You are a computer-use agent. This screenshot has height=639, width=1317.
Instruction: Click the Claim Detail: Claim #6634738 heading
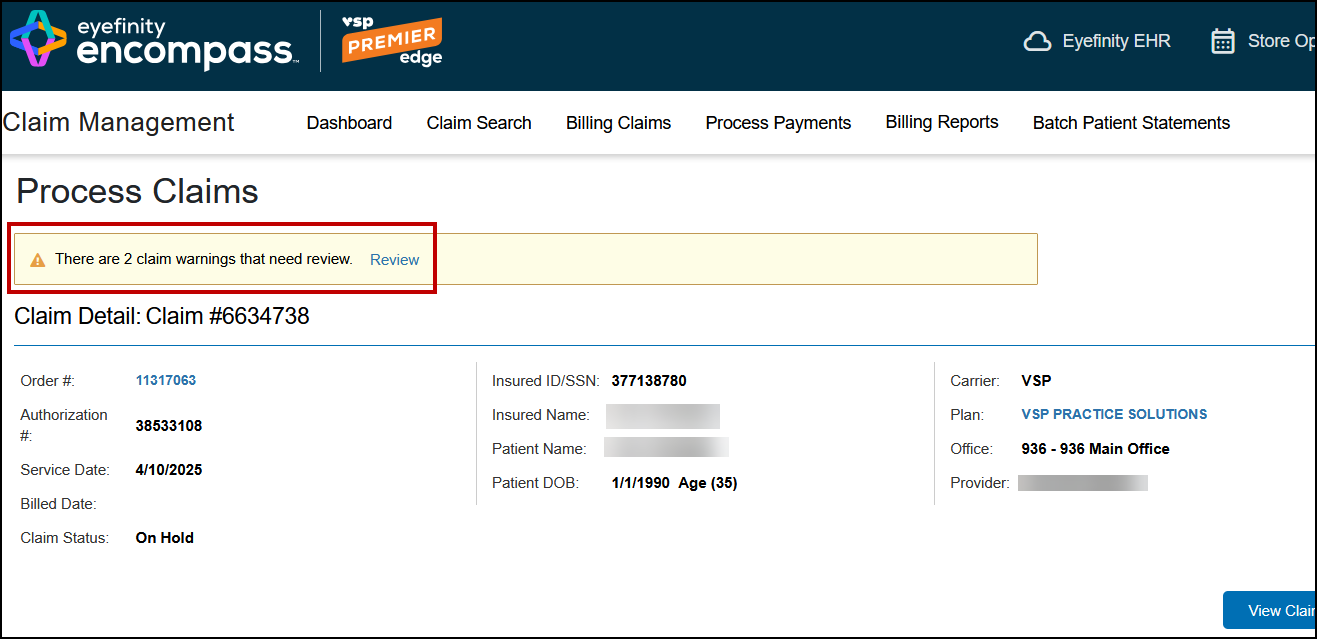click(x=162, y=316)
